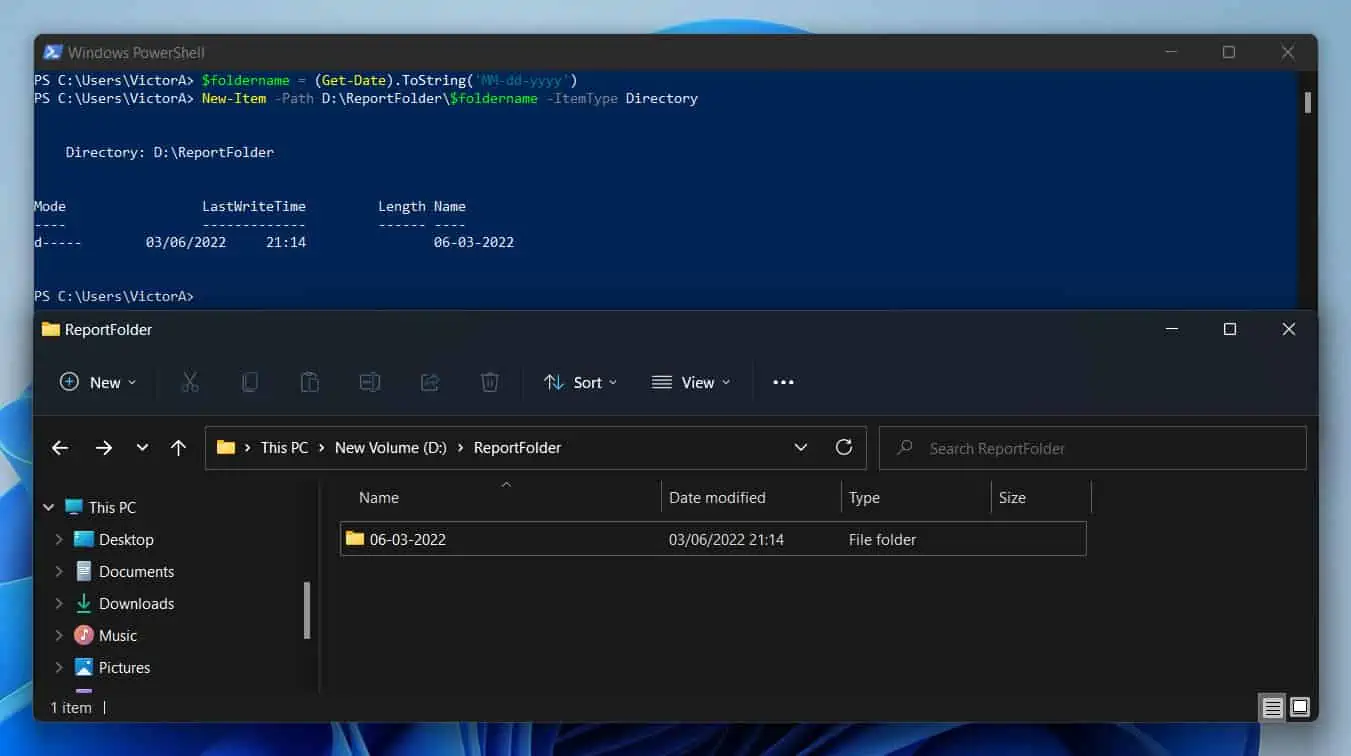Click 'Directory: D:\ReportFolder' text in PowerShell
Image resolution: width=1351 pixels, height=756 pixels.
coord(170,152)
